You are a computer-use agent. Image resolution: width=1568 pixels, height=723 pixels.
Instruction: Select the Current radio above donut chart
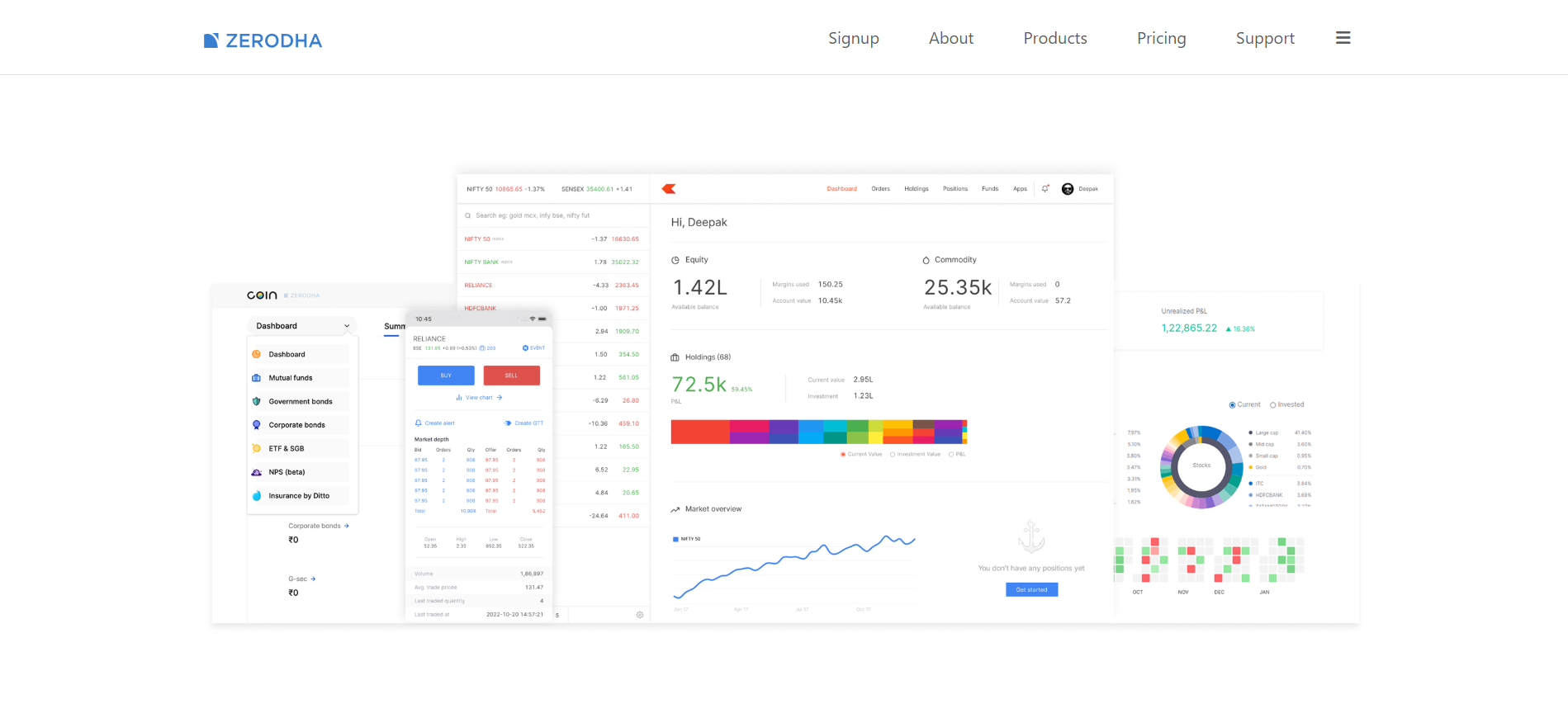tap(1232, 405)
